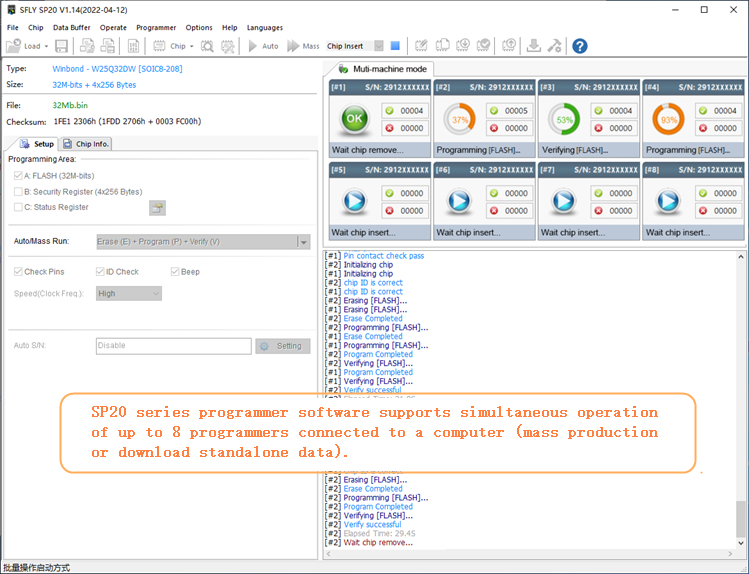
Task: Open the Help question mark icon
Action: pyautogui.click(x=579, y=46)
